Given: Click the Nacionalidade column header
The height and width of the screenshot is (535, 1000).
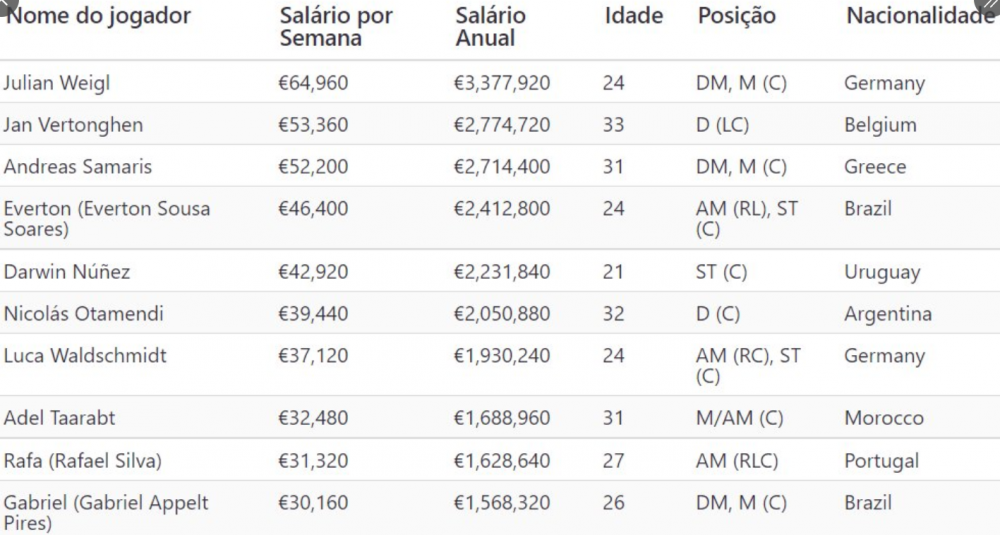Looking at the screenshot, I should pos(920,15).
